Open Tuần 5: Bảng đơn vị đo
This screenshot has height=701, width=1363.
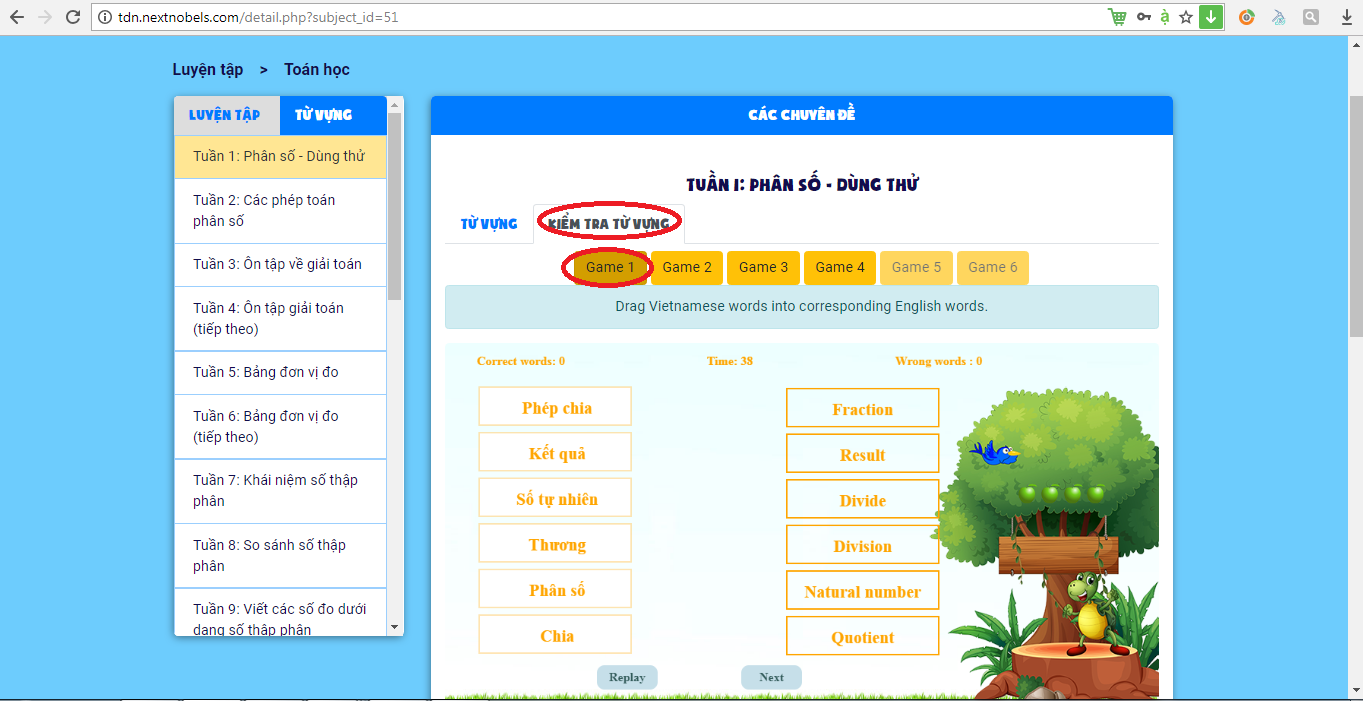tap(280, 373)
